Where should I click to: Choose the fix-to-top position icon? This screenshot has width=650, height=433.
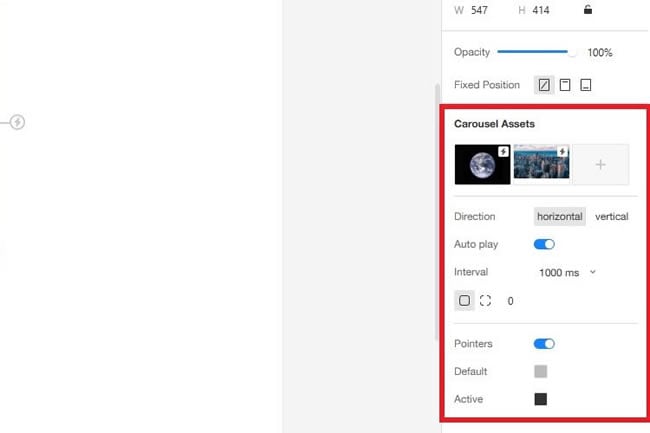point(565,85)
